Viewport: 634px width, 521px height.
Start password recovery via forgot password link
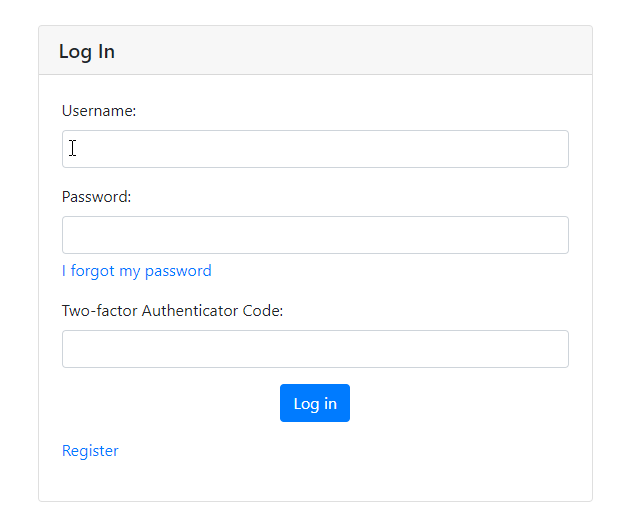[x=137, y=271]
